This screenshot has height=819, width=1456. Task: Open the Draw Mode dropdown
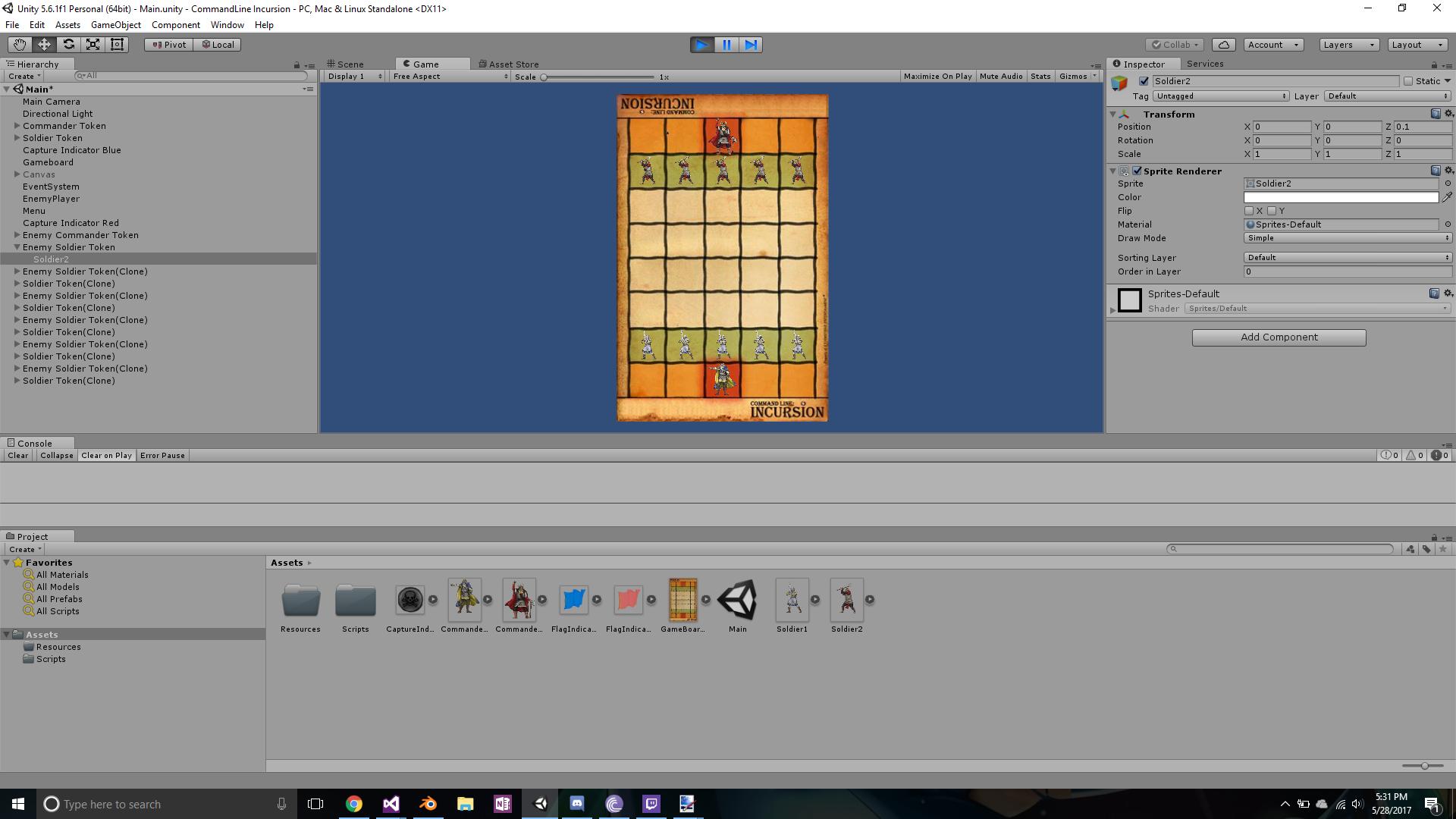1348,238
